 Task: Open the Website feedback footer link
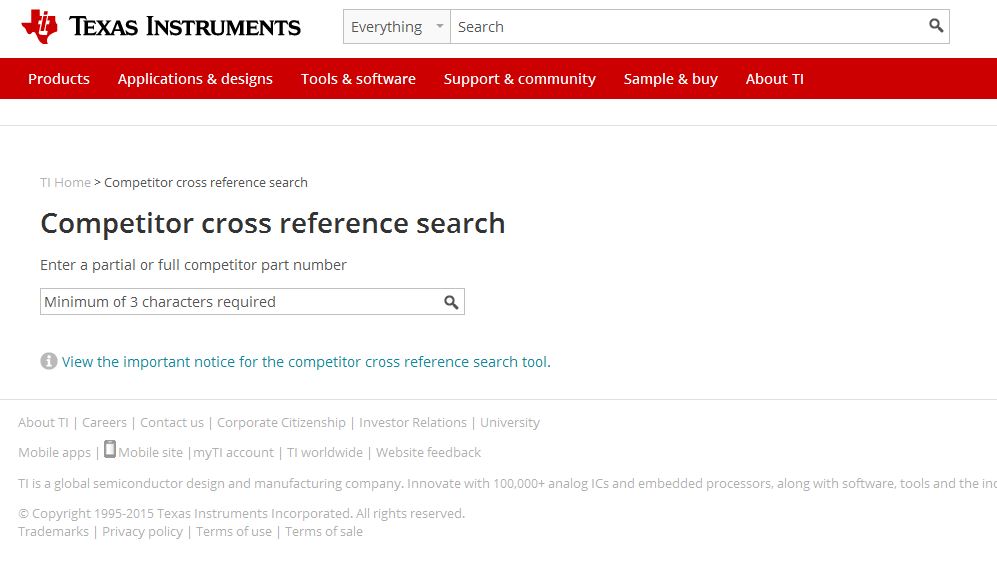pos(428,452)
